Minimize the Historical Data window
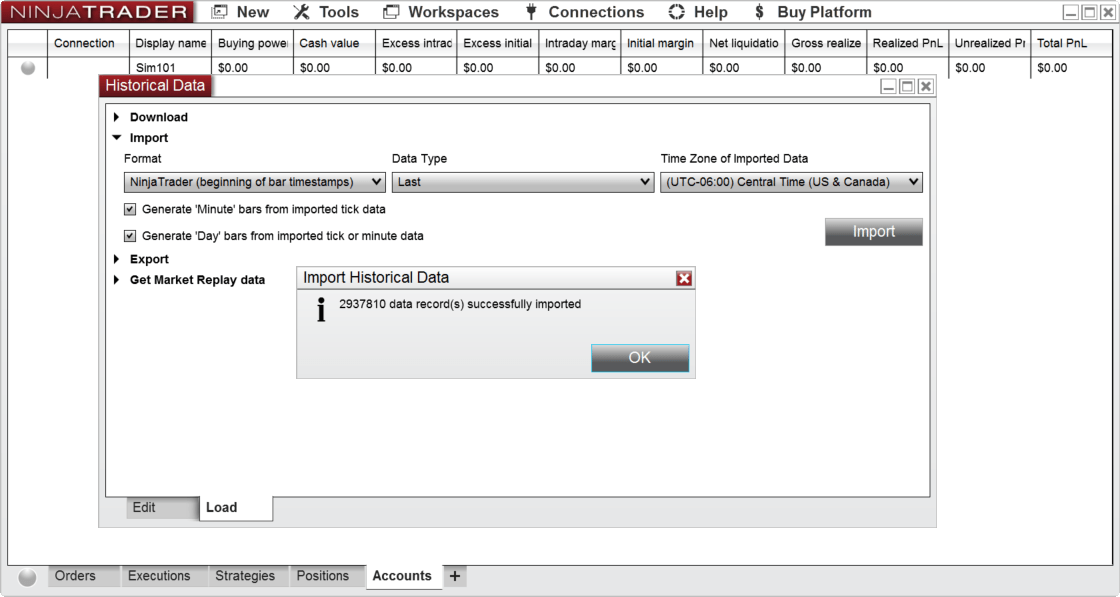 click(x=889, y=86)
